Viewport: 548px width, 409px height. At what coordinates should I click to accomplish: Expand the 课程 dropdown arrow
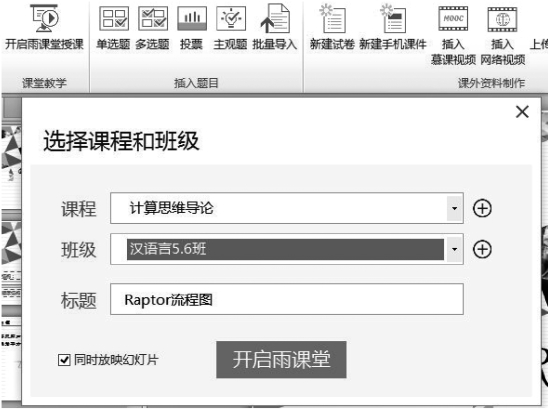454,208
